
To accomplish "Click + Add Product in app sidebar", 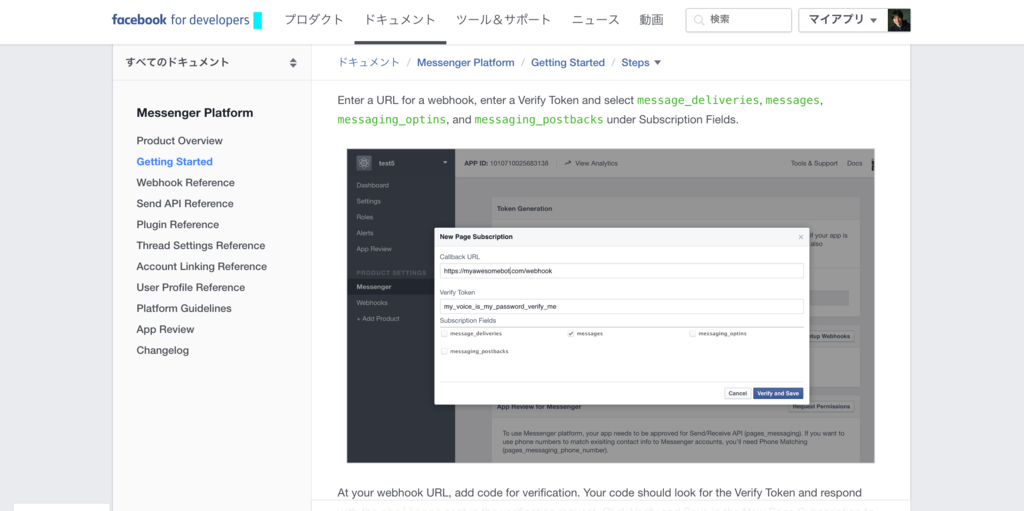I will point(377,318).
